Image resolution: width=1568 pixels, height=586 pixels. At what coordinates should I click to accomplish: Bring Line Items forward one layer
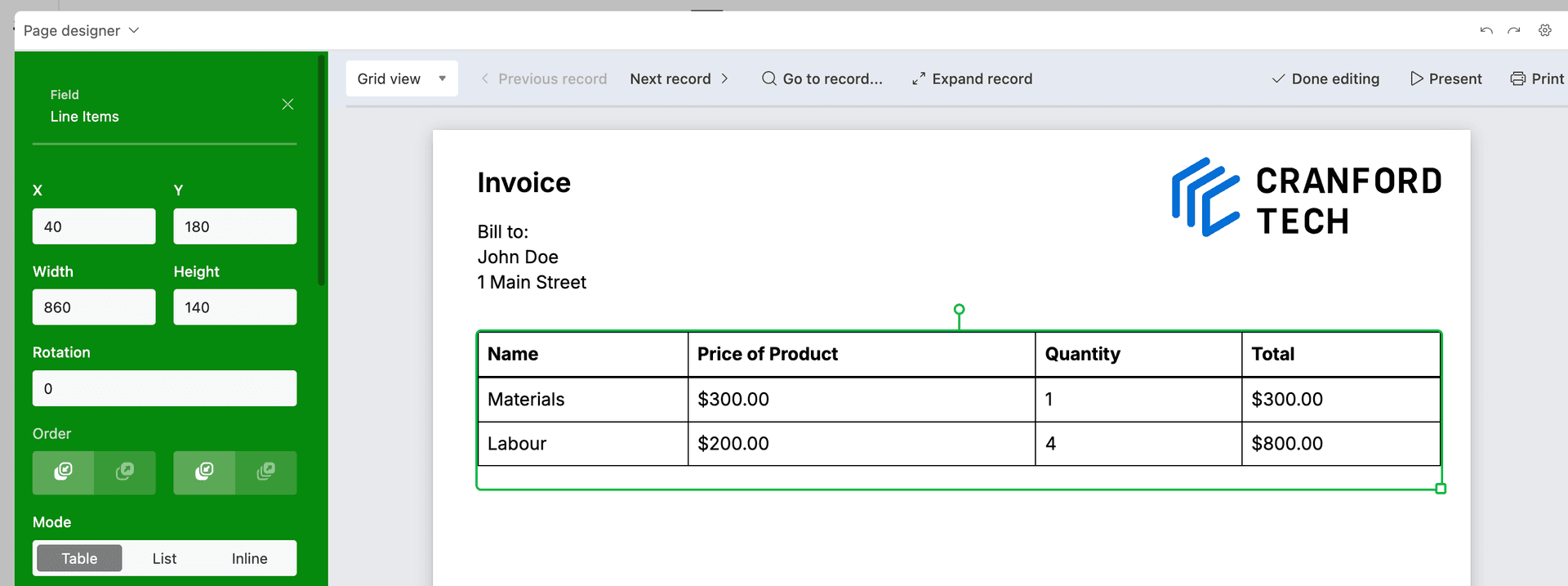point(125,472)
